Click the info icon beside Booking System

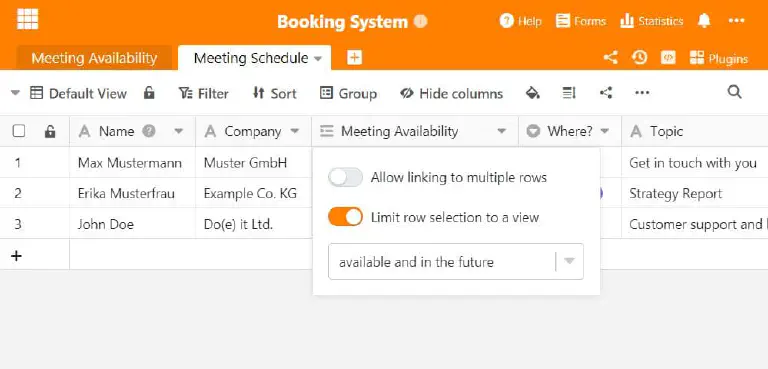click(420, 22)
